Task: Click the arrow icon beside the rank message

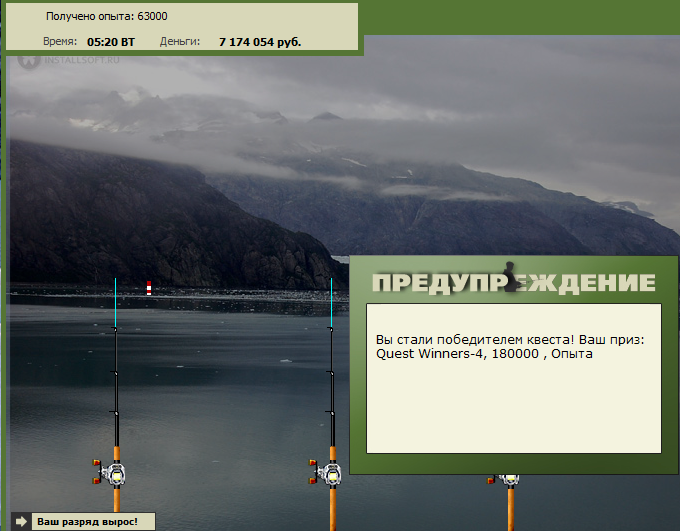Action: coord(21,521)
